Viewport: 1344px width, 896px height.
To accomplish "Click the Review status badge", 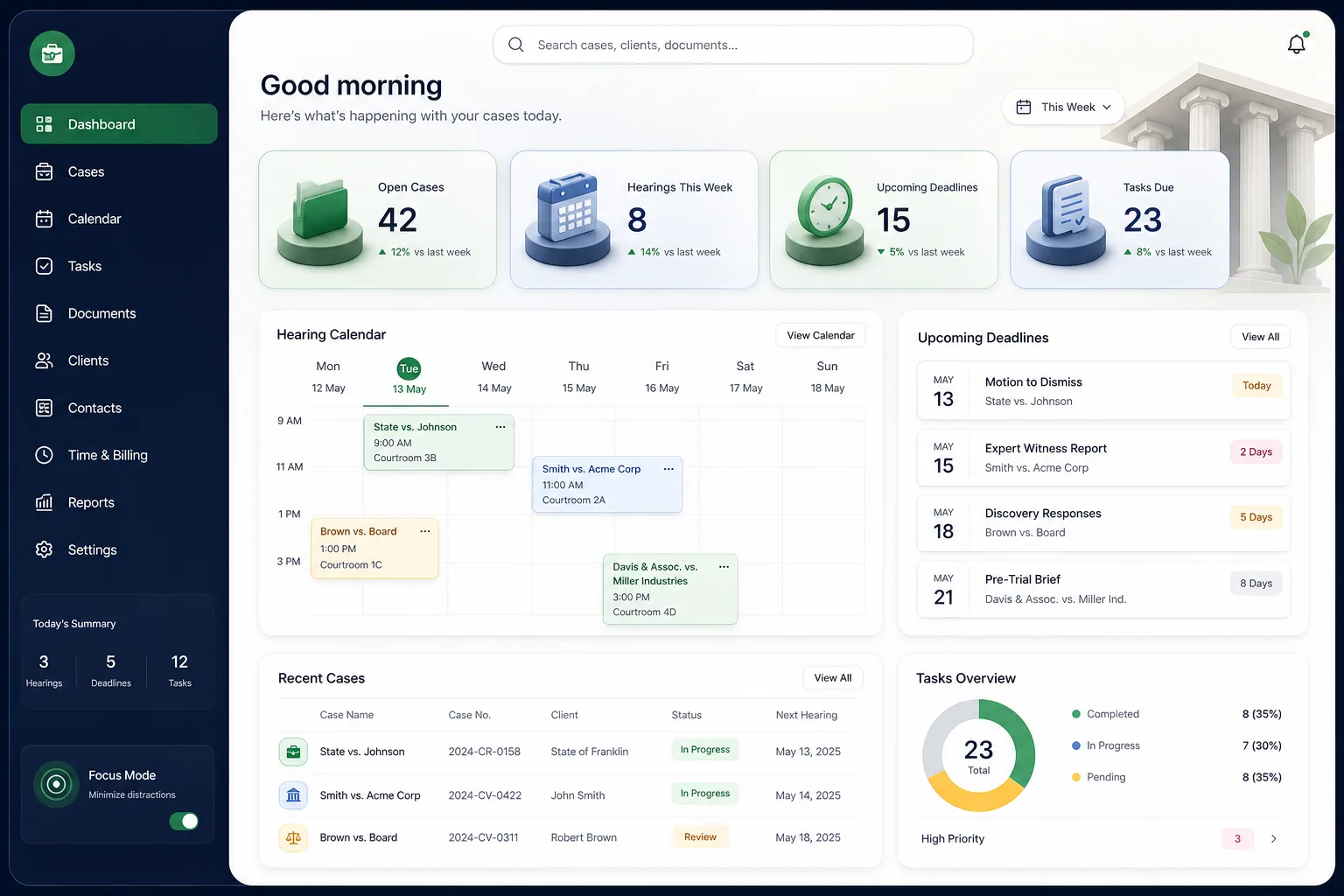I will (700, 837).
